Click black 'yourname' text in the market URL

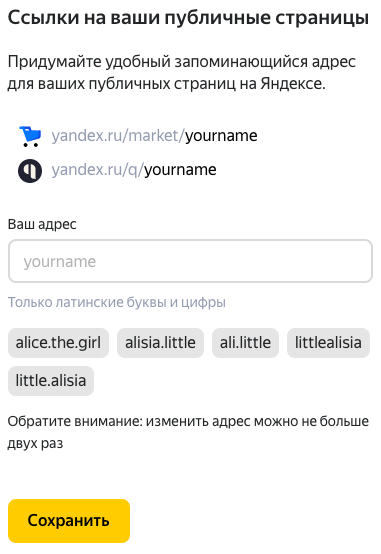coord(221,136)
